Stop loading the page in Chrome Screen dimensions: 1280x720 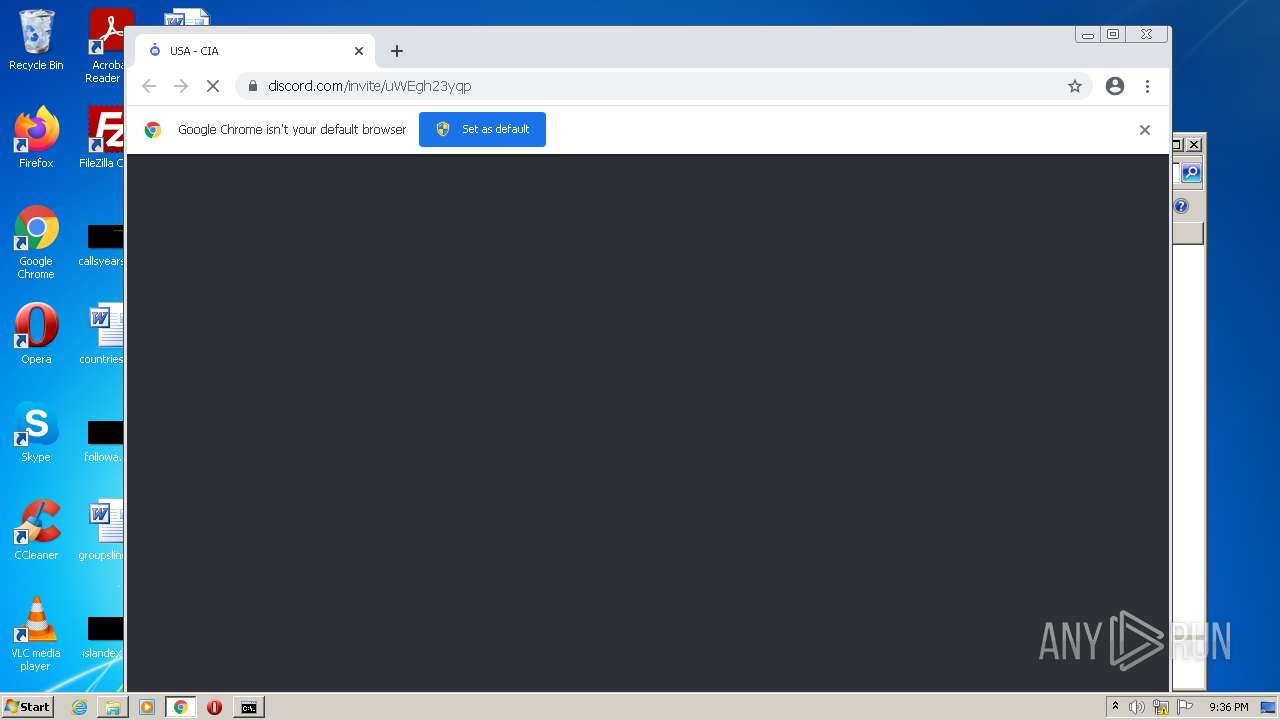point(212,86)
